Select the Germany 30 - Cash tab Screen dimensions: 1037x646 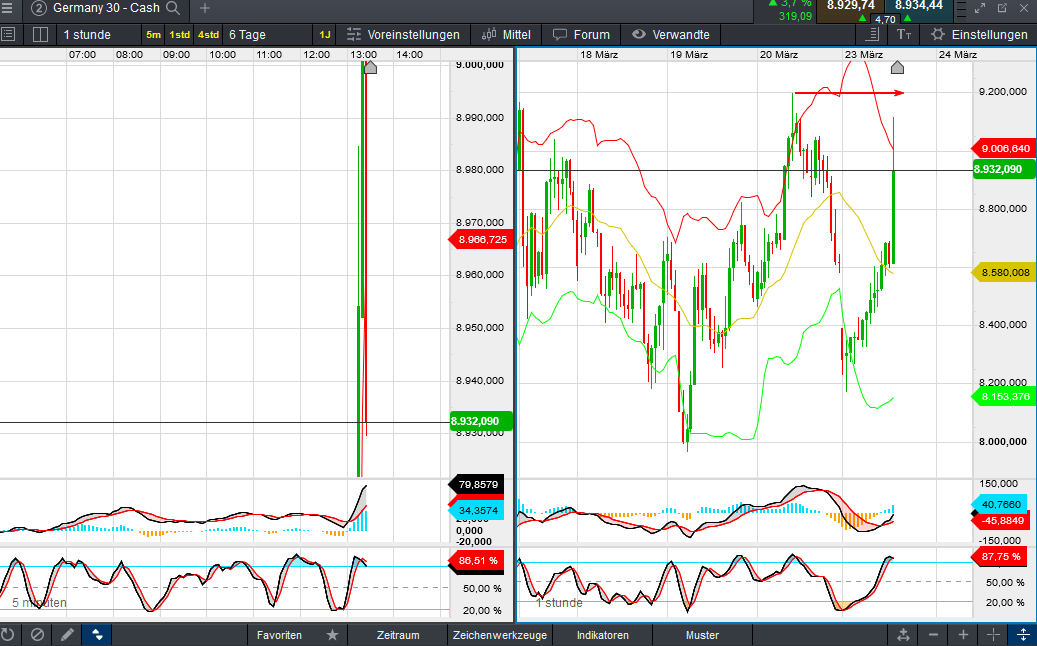point(106,8)
